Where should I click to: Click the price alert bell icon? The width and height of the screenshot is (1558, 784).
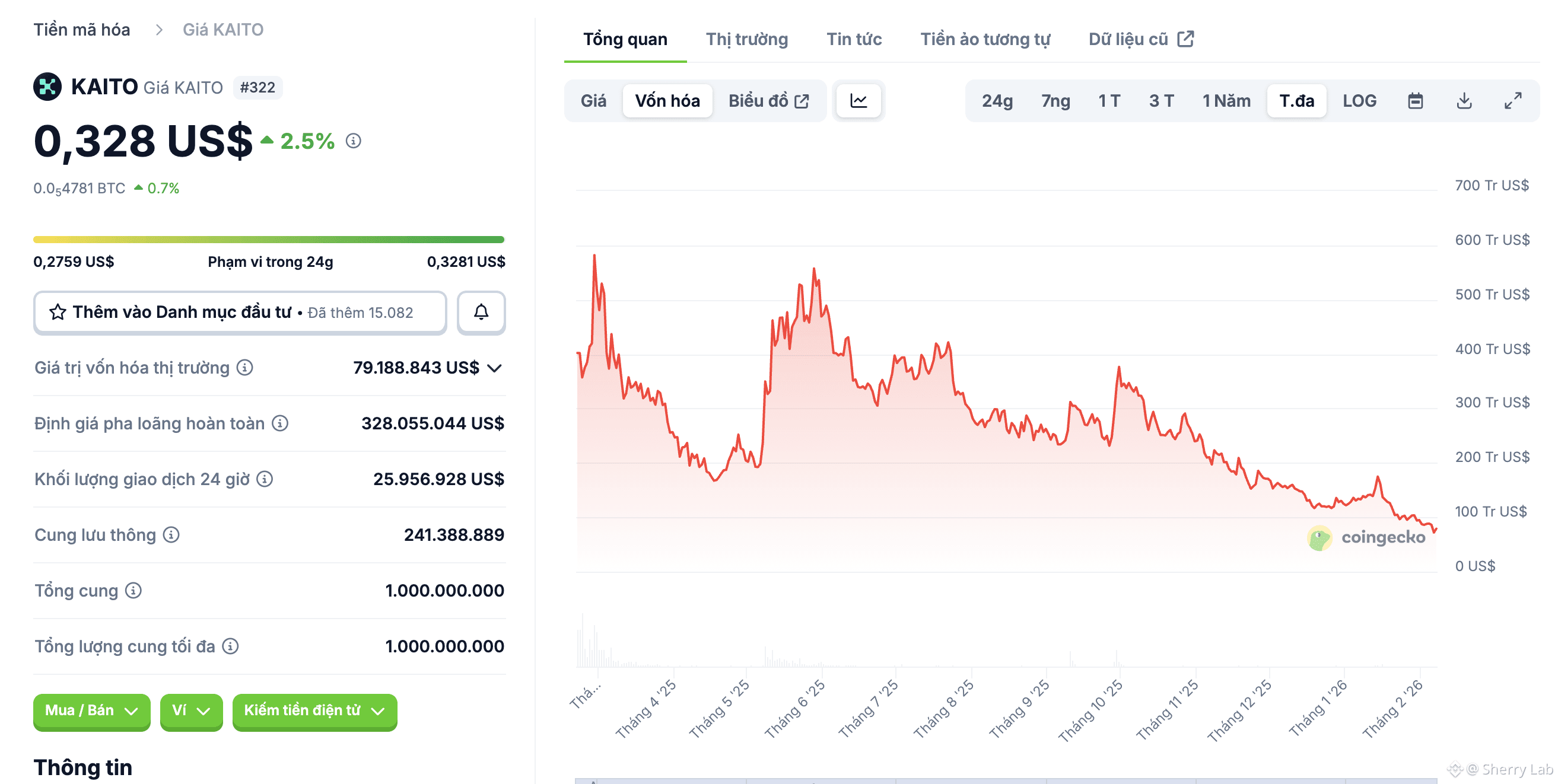[x=481, y=312]
